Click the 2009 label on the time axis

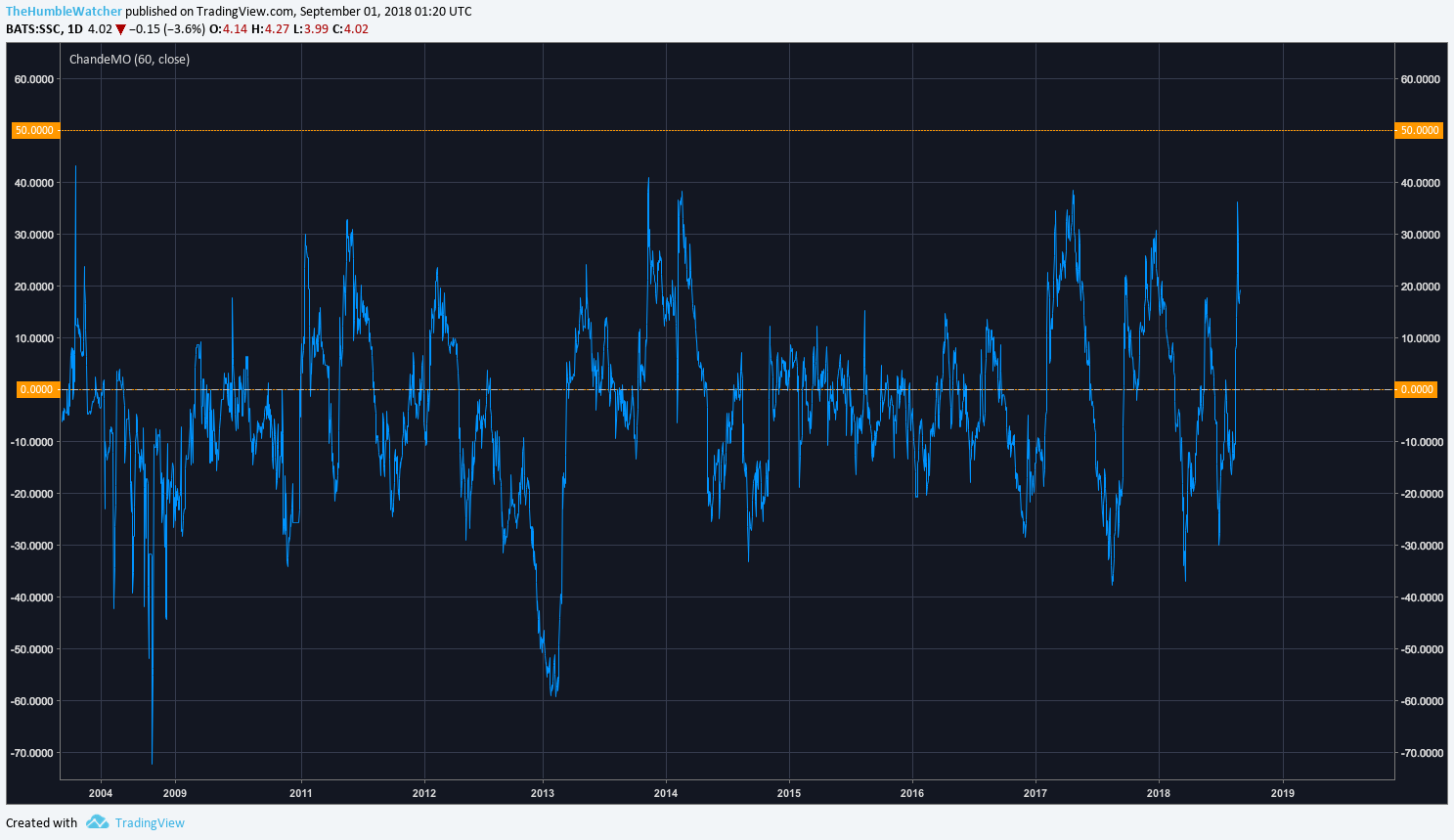175,793
